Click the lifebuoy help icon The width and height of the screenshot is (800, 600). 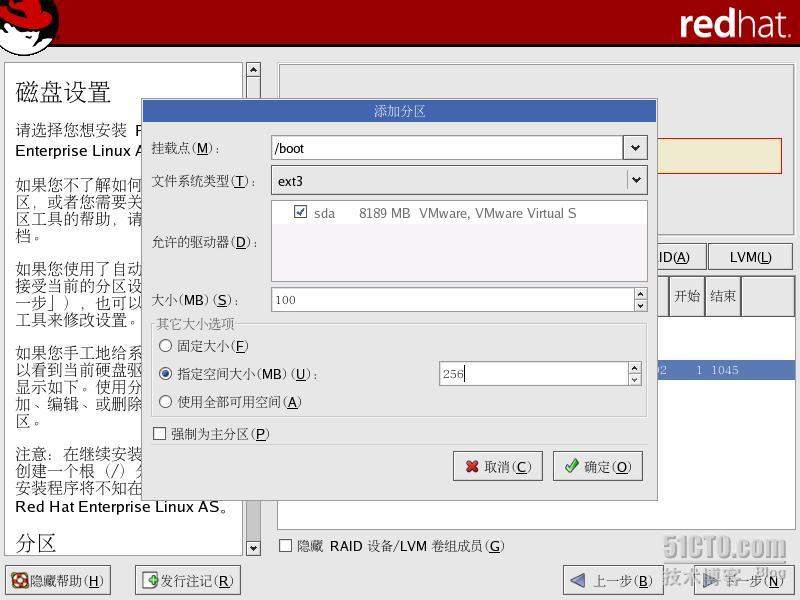pyautogui.click(x=20, y=580)
